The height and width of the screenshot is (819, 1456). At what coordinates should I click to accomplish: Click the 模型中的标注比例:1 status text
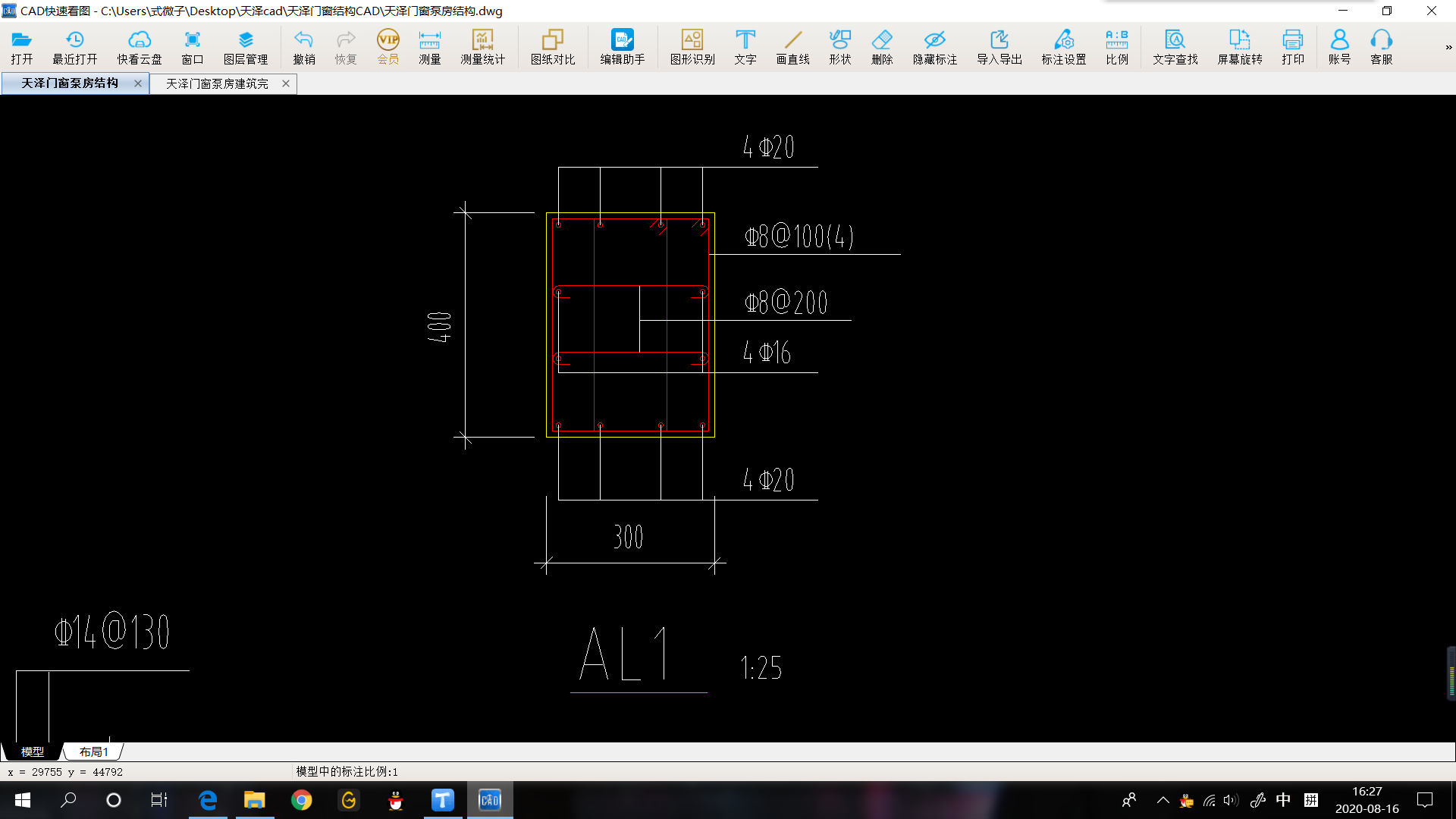point(347,771)
